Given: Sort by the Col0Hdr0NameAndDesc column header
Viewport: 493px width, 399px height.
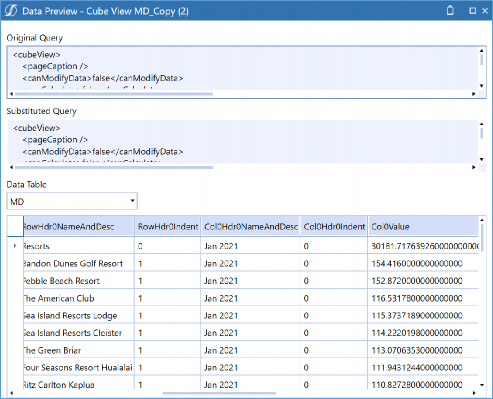Looking at the screenshot, I should pos(250,227).
